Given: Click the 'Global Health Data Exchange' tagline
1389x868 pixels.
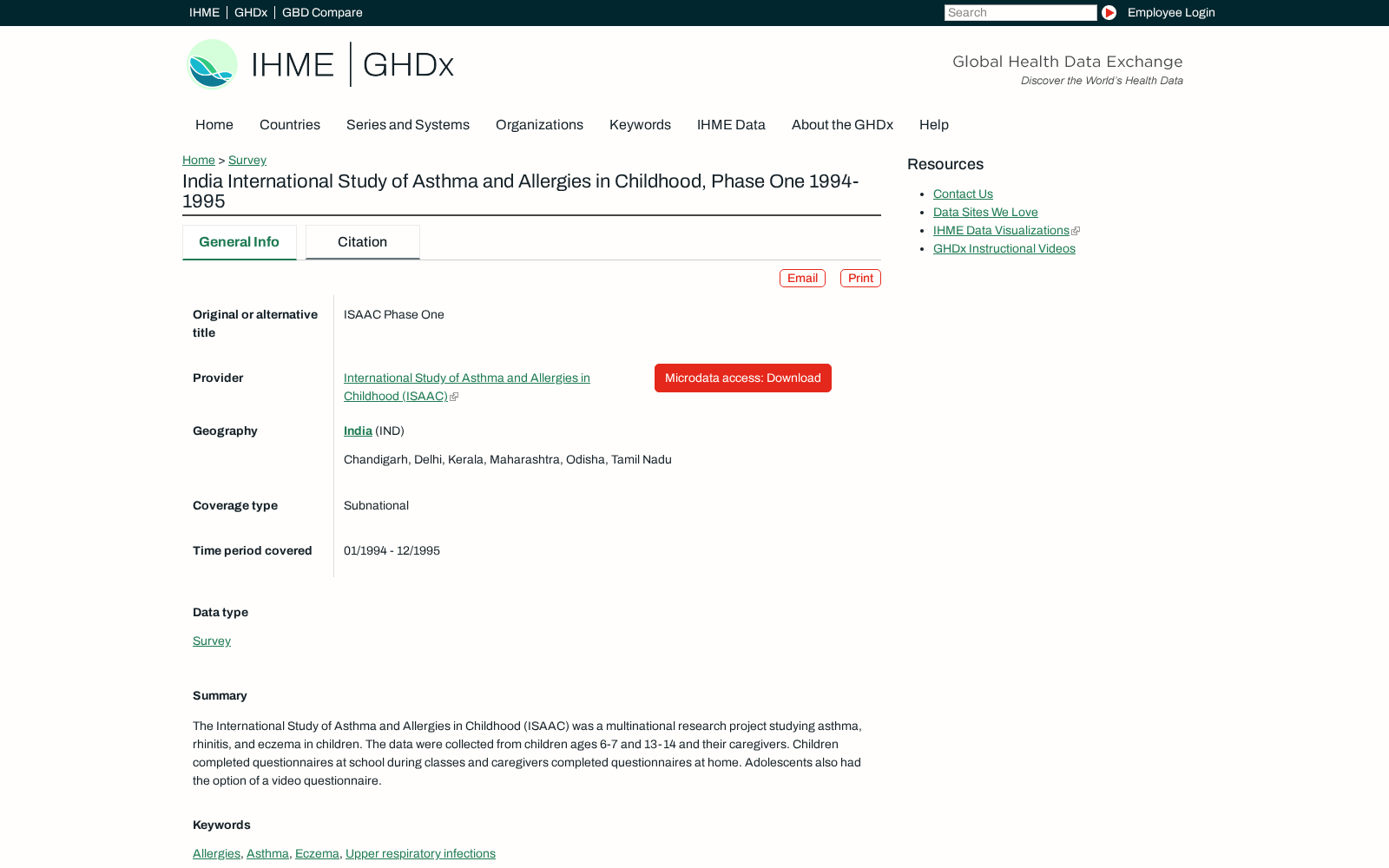Looking at the screenshot, I should pos(1068,62).
